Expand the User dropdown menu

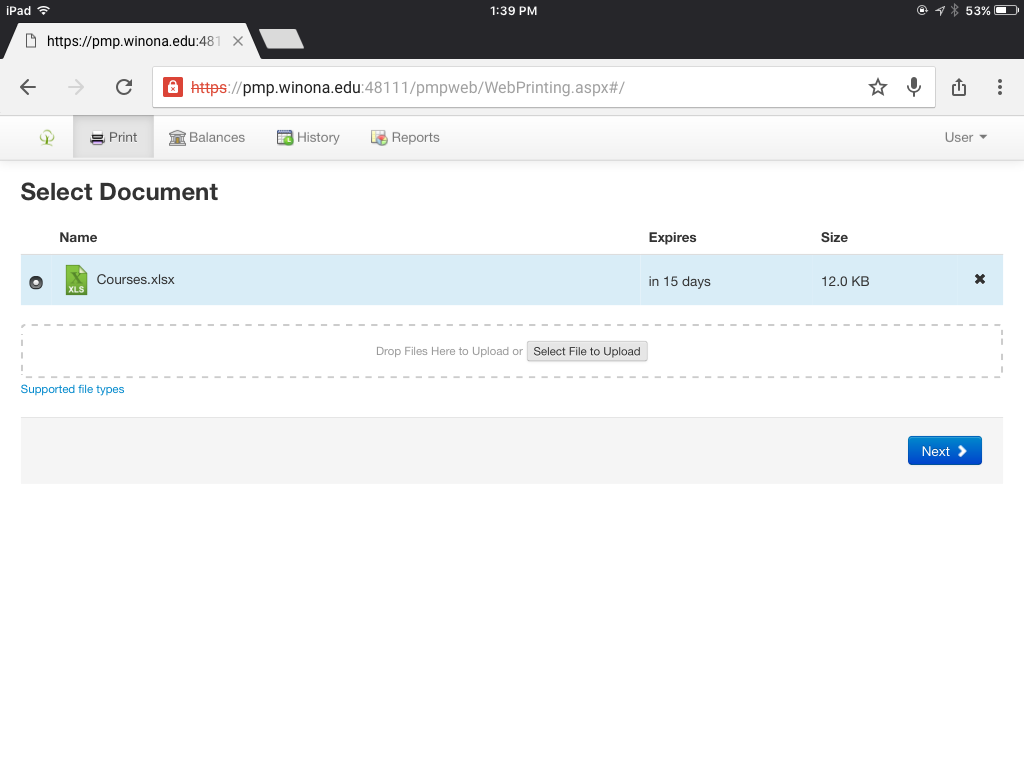[x=966, y=138]
